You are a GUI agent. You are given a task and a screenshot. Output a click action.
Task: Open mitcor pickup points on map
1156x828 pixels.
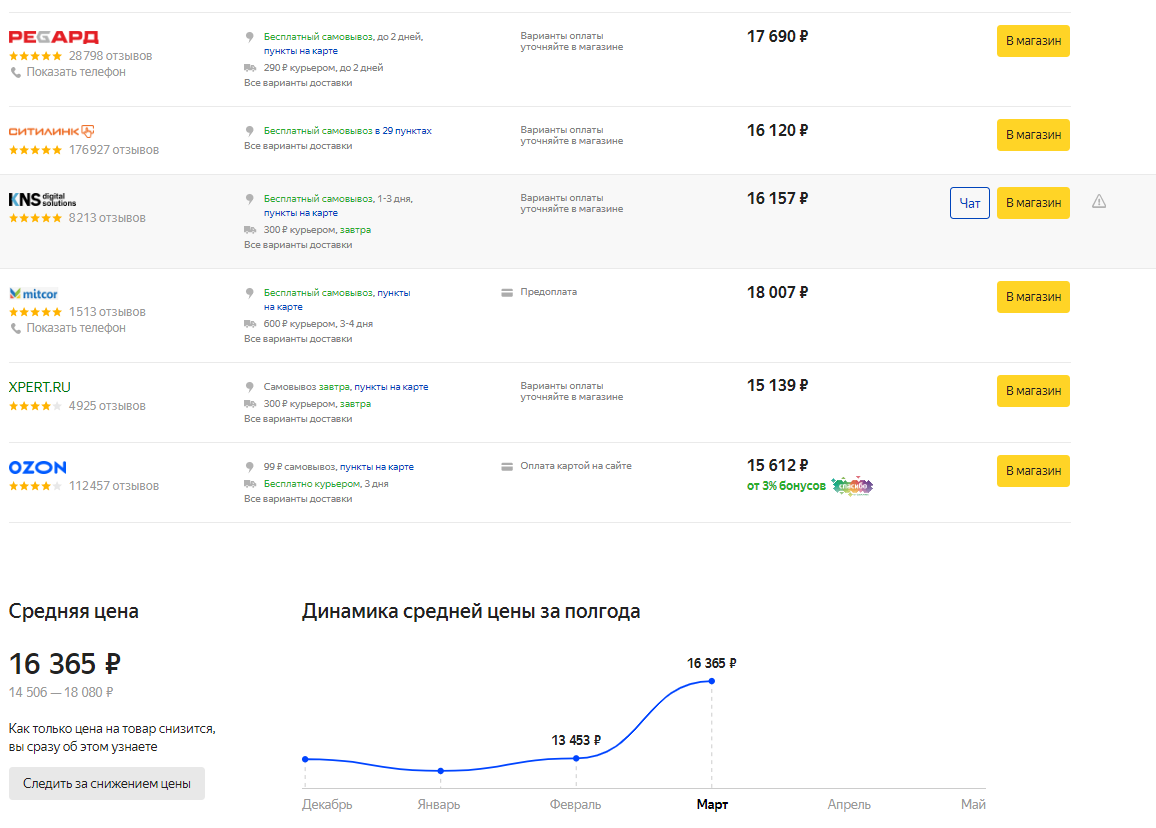pos(337,299)
